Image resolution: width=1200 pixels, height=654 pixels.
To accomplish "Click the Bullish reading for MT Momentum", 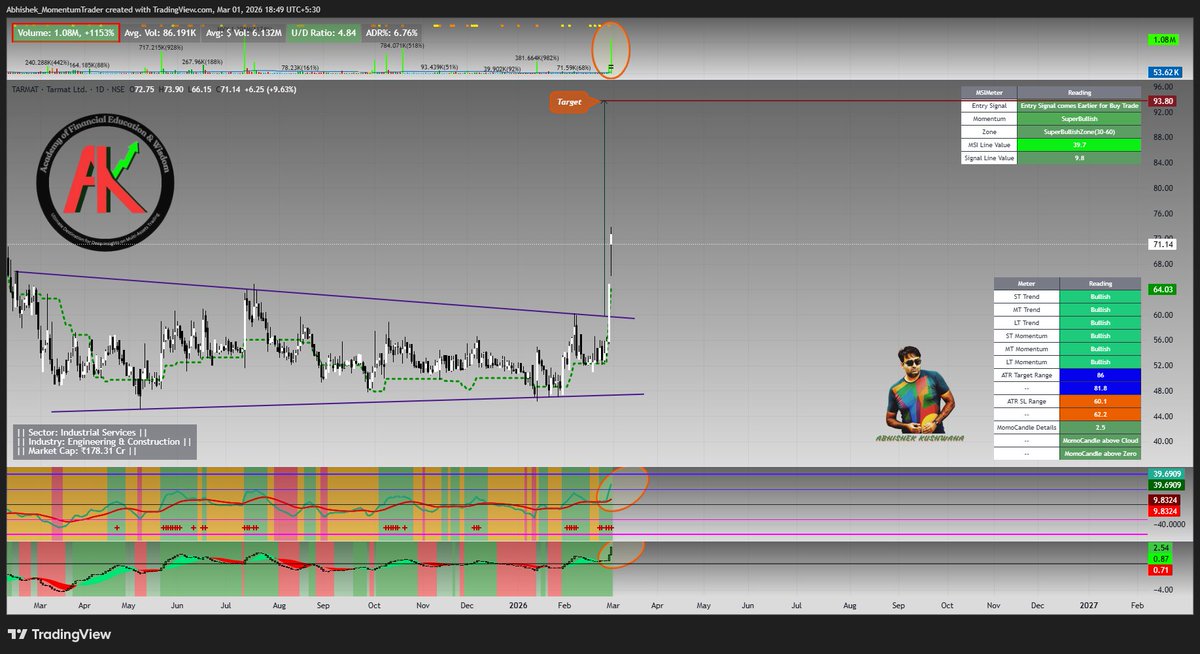I will click(1100, 348).
